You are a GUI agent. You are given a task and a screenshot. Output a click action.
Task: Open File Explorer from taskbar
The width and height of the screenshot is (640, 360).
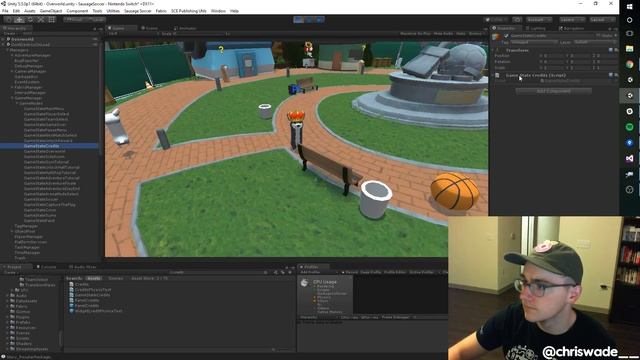click(629, 49)
